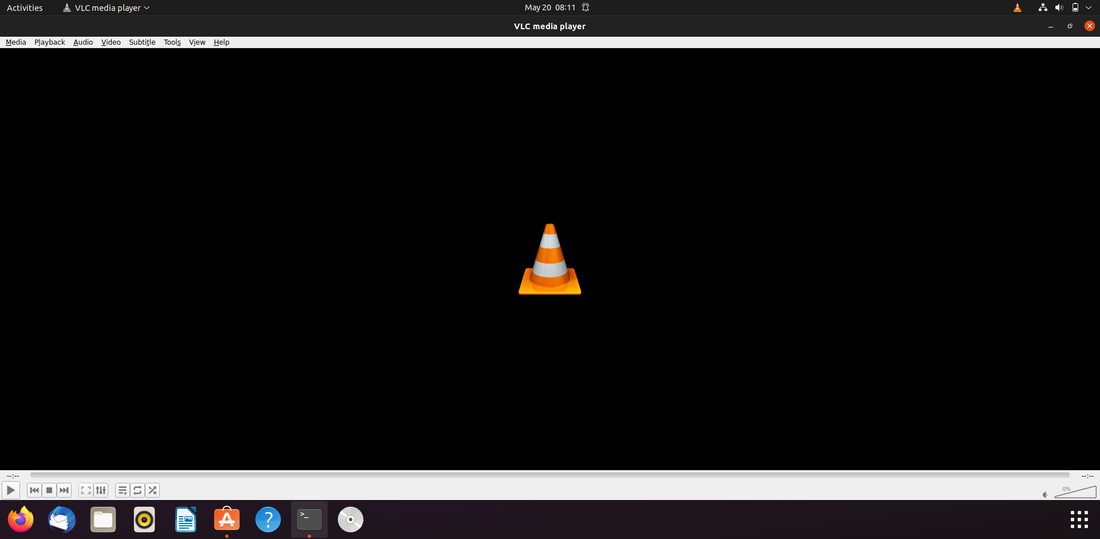Start playback with the Play button

pos(11,490)
